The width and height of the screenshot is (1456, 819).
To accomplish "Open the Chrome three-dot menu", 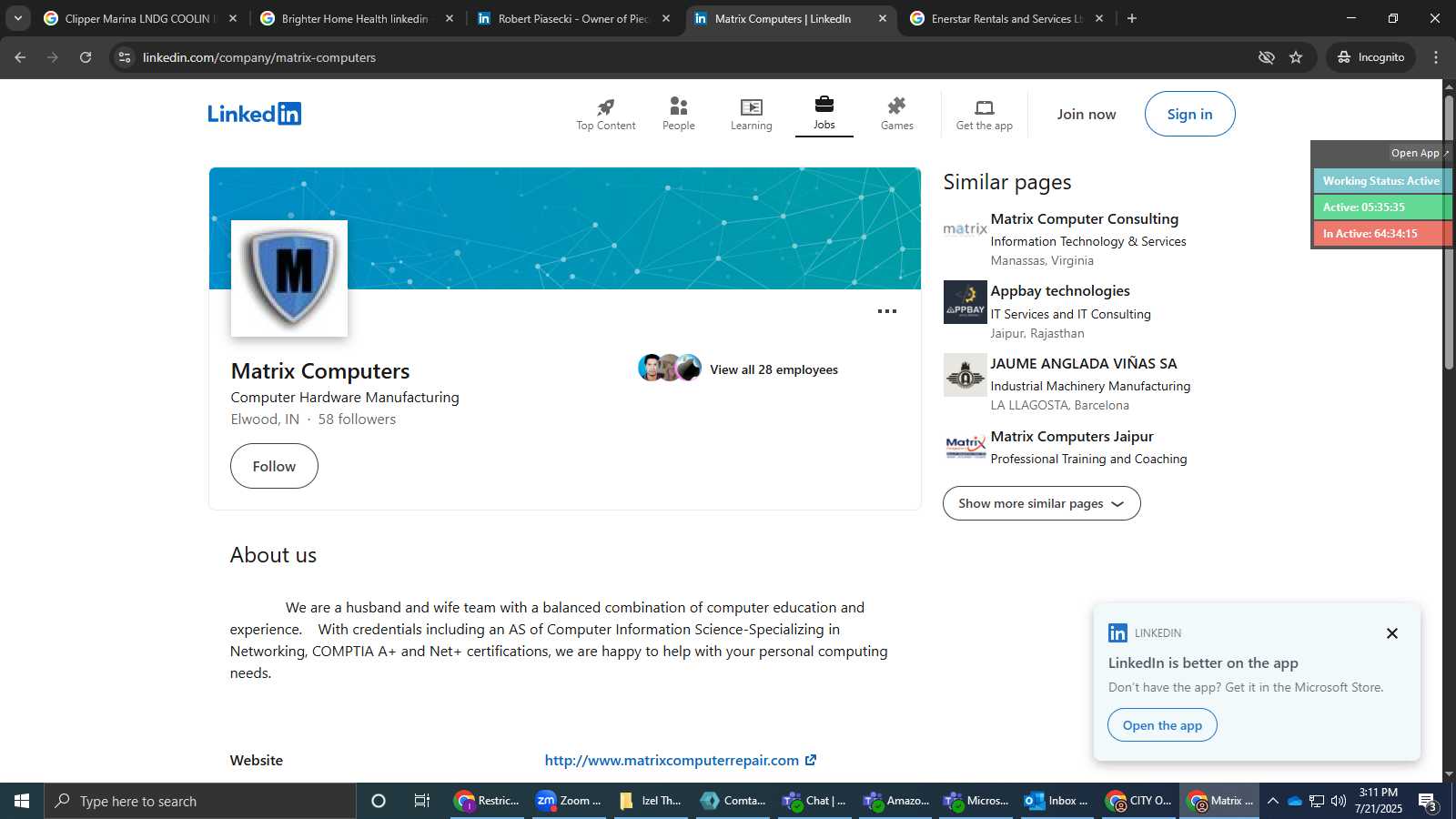I will [x=1436, y=57].
